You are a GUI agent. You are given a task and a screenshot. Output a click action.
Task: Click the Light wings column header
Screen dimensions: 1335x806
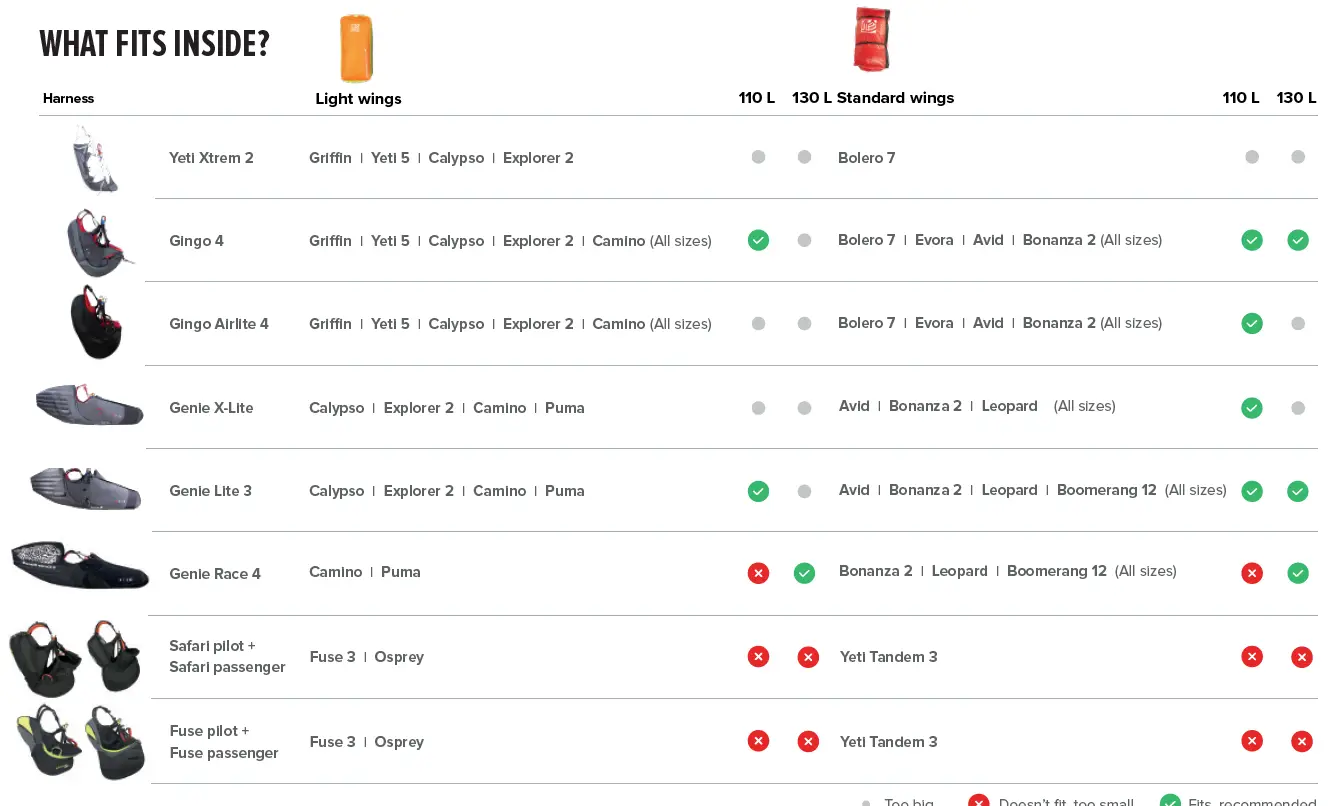[x=358, y=99]
